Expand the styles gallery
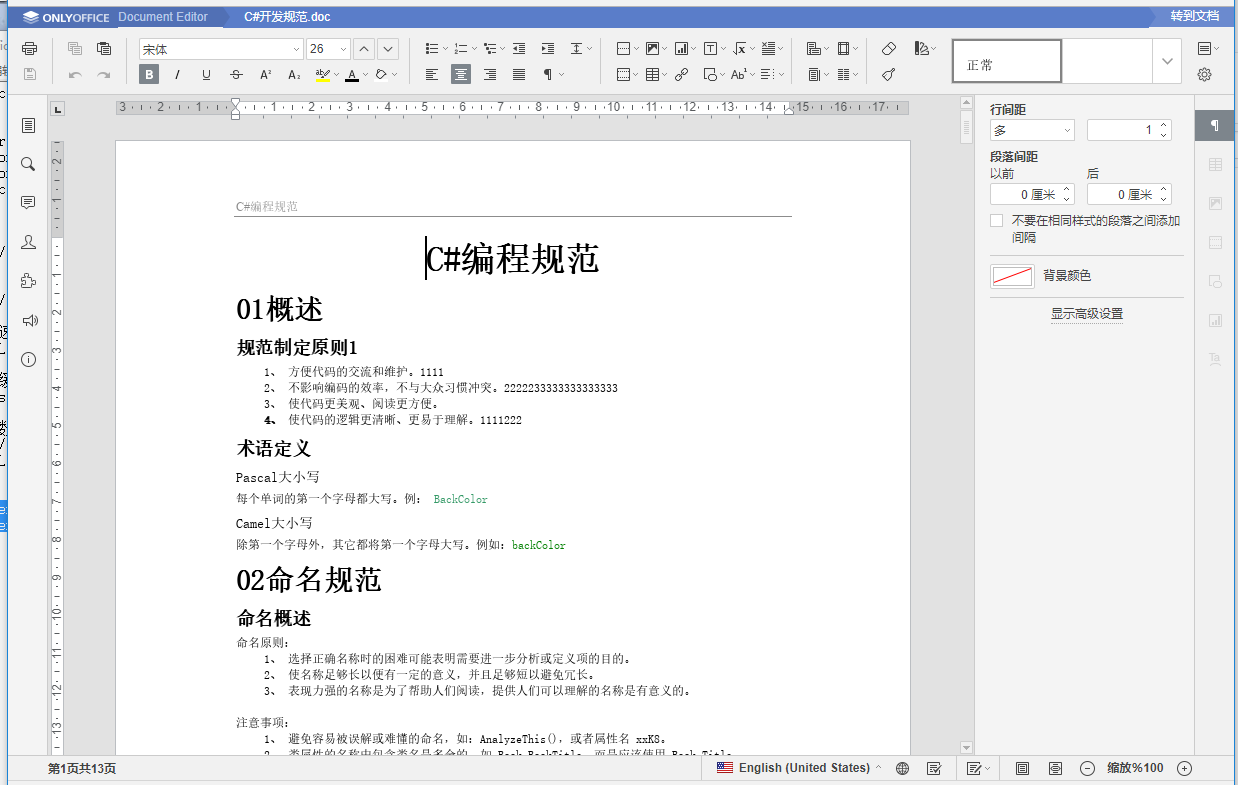The image size is (1238, 785). point(1167,61)
